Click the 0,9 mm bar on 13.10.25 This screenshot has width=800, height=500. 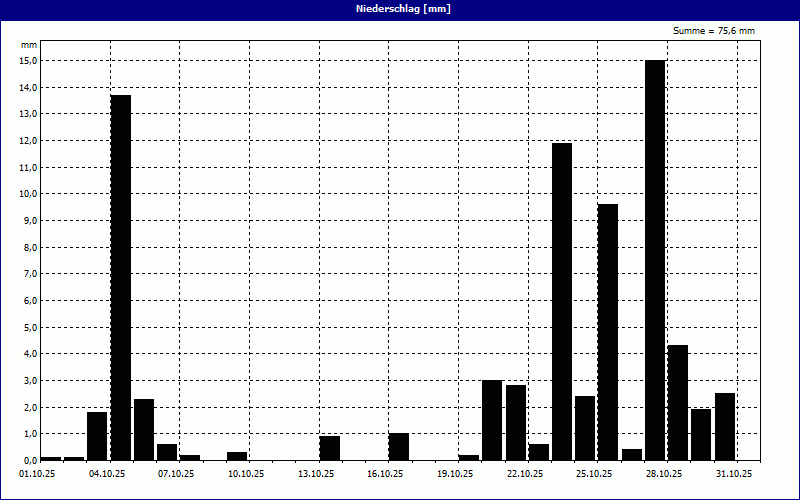pos(330,448)
